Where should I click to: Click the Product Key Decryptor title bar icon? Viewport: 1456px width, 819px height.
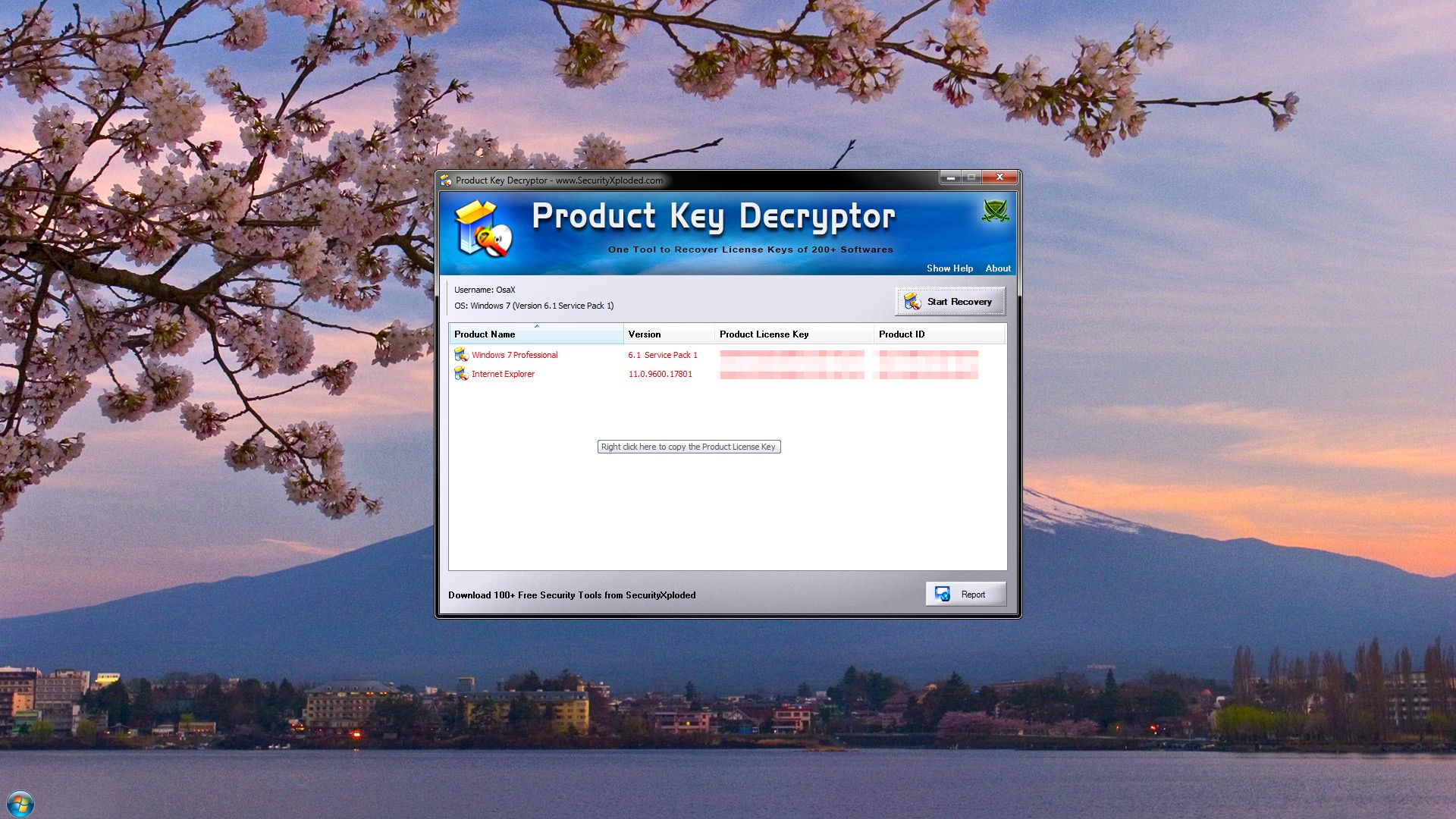tap(446, 180)
